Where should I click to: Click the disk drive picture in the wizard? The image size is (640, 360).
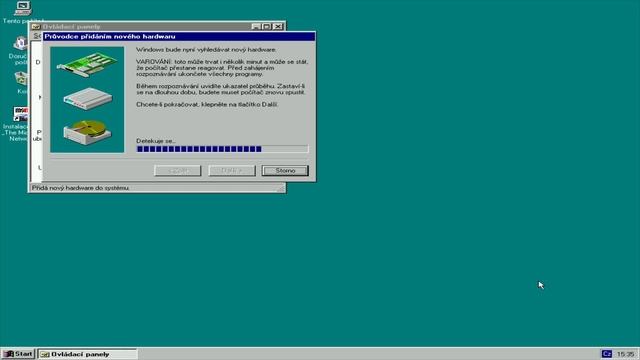(87, 132)
